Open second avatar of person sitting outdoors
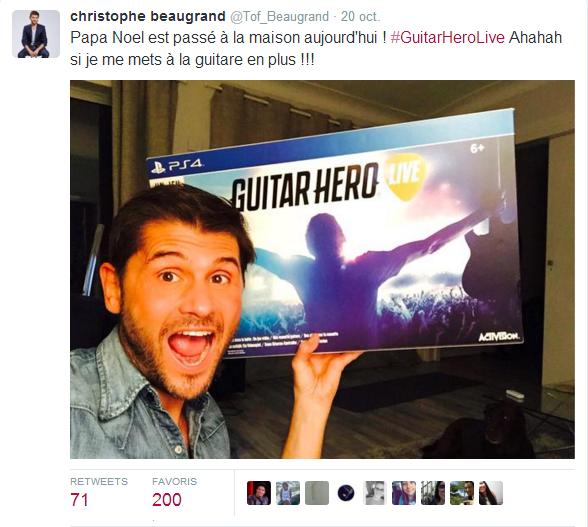The image size is (588, 527). tap(288, 493)
